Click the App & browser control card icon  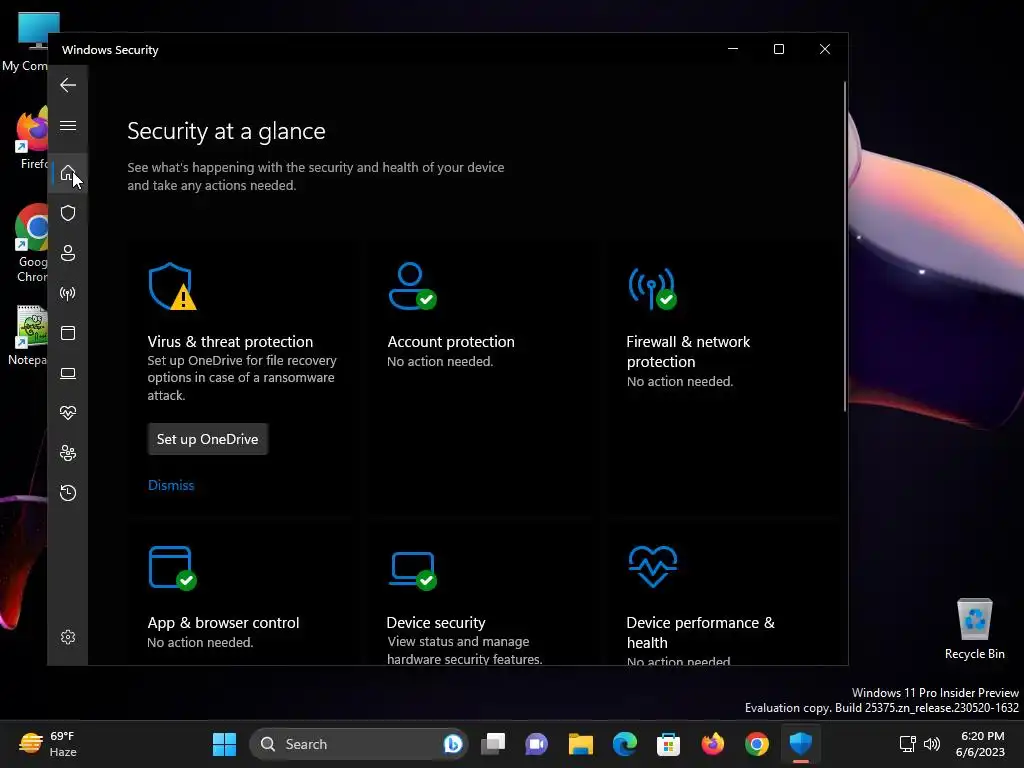[x=172, y=568]
